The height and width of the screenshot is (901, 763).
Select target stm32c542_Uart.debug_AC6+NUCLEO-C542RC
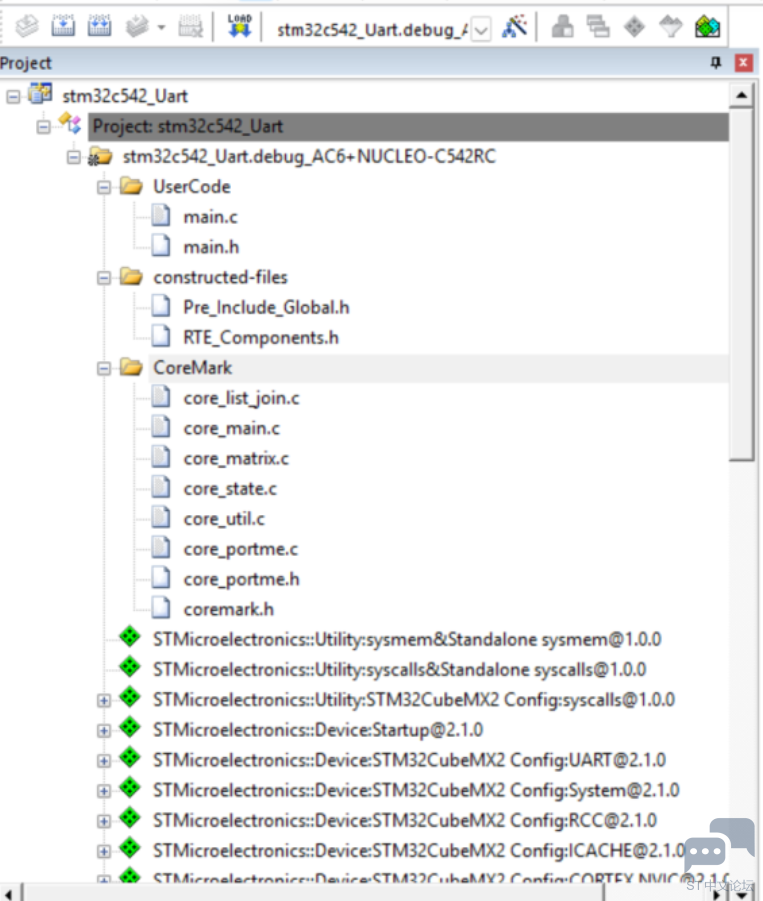coord(309,156)
